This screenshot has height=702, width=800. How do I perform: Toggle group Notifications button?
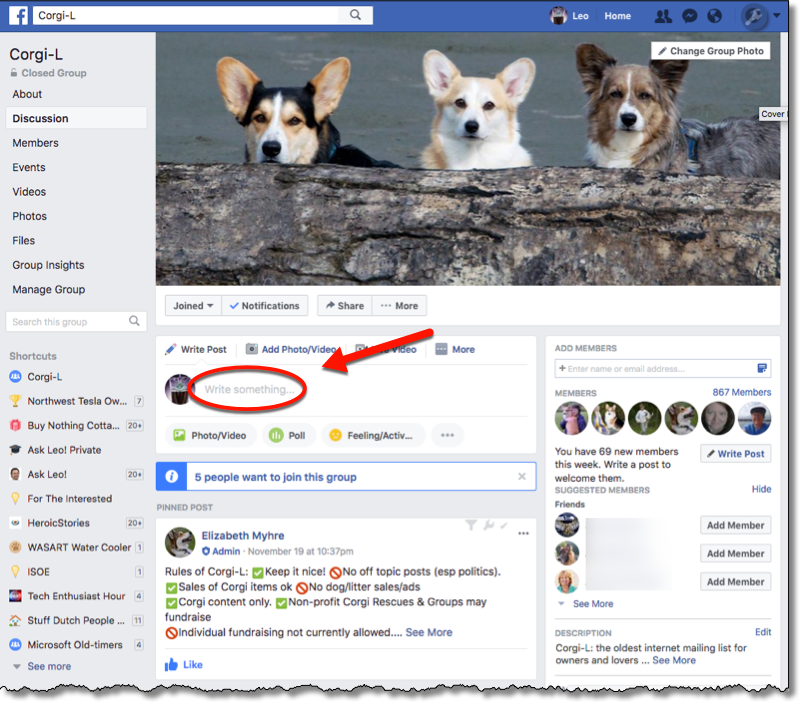click(x=265, y=306)
